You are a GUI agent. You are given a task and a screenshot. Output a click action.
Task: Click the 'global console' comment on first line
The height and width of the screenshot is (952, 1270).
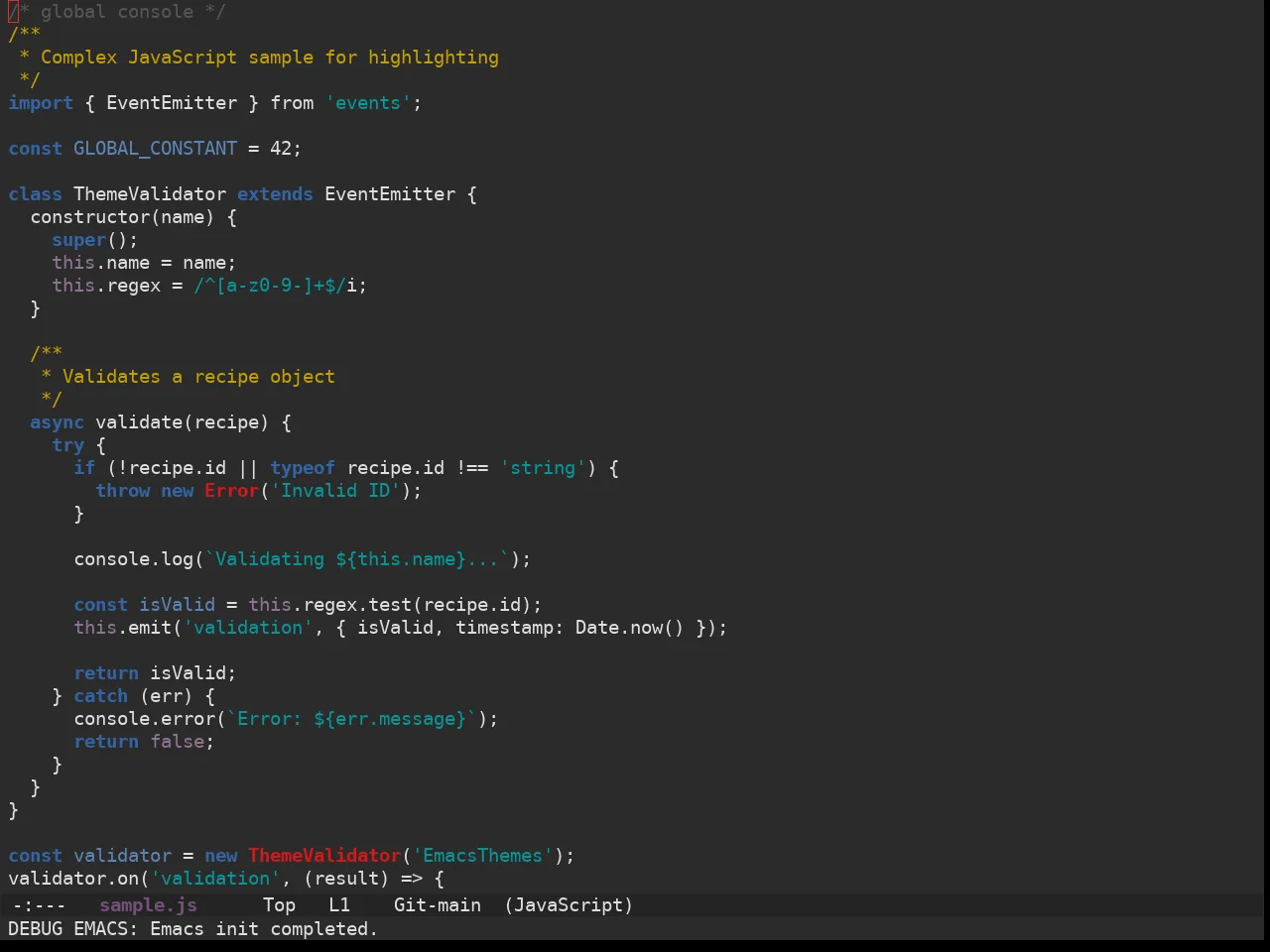(x=117, y=12)
